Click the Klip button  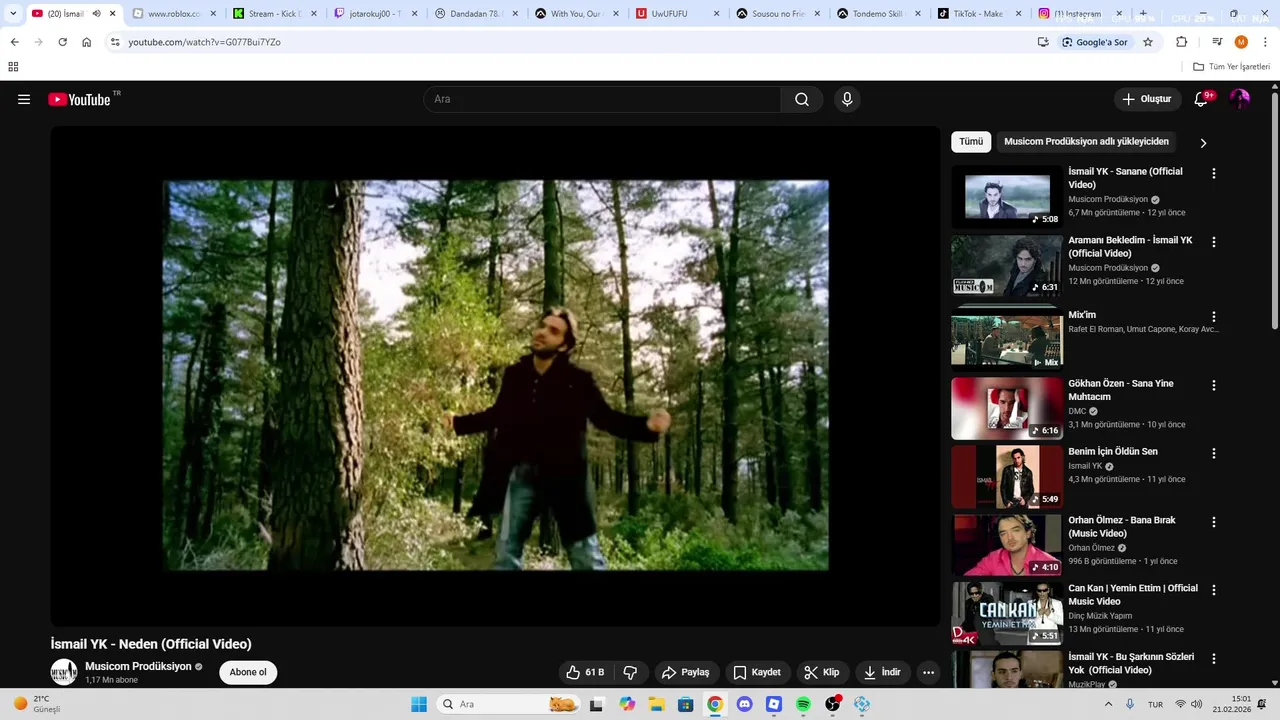(x=823, y=672)
